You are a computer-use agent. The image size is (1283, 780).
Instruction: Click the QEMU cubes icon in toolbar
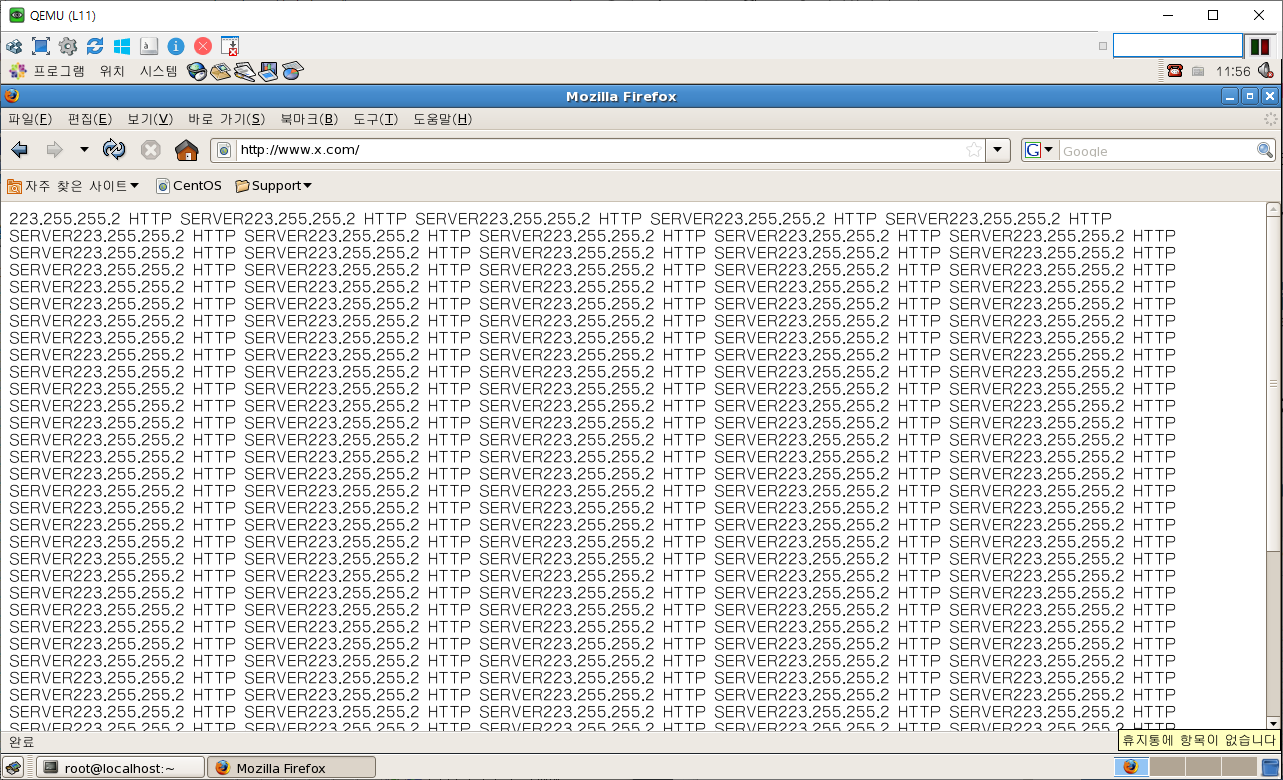click(x=14, y=46)
